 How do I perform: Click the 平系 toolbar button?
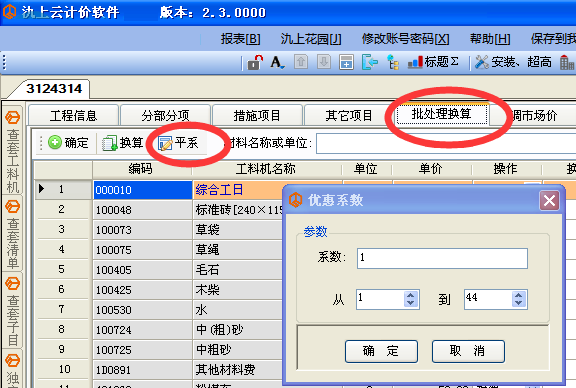click(x=178, y=143)
